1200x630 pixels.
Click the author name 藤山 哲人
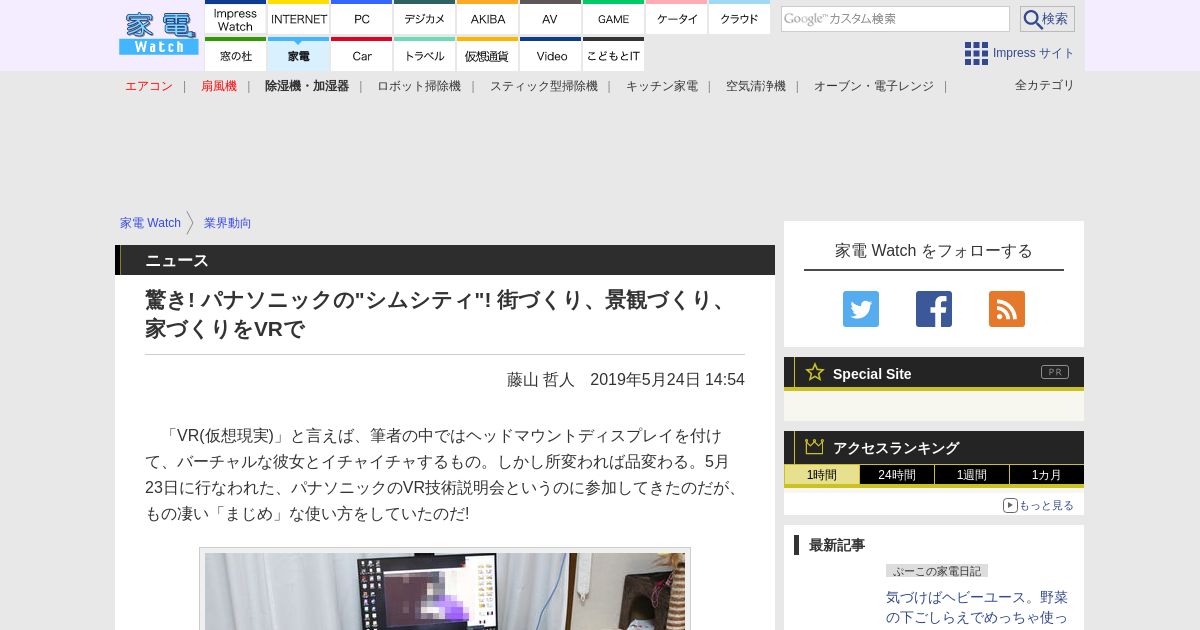[541, 380]
